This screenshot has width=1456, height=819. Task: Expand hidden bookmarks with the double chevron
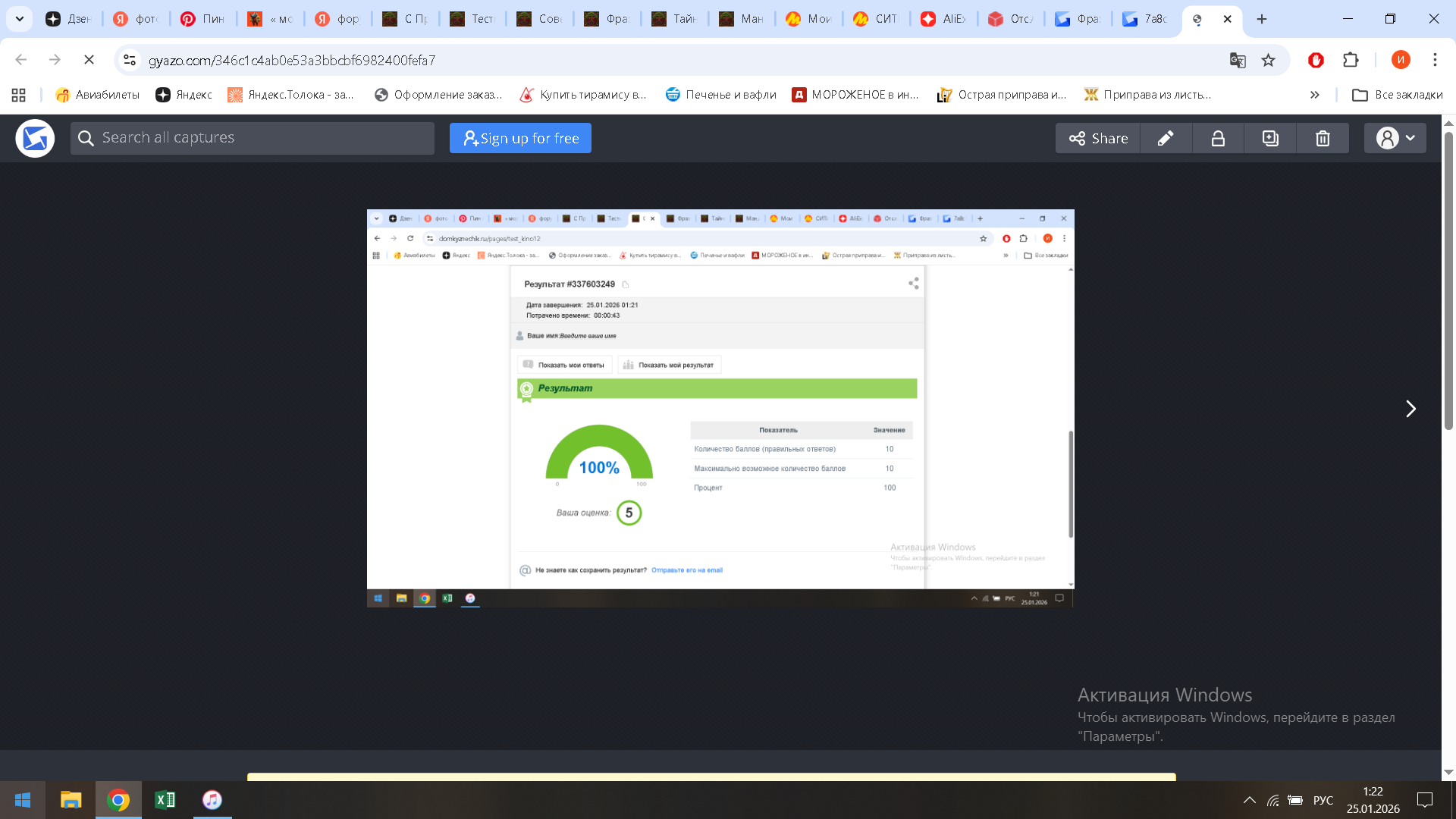[x=1314, y=94]
